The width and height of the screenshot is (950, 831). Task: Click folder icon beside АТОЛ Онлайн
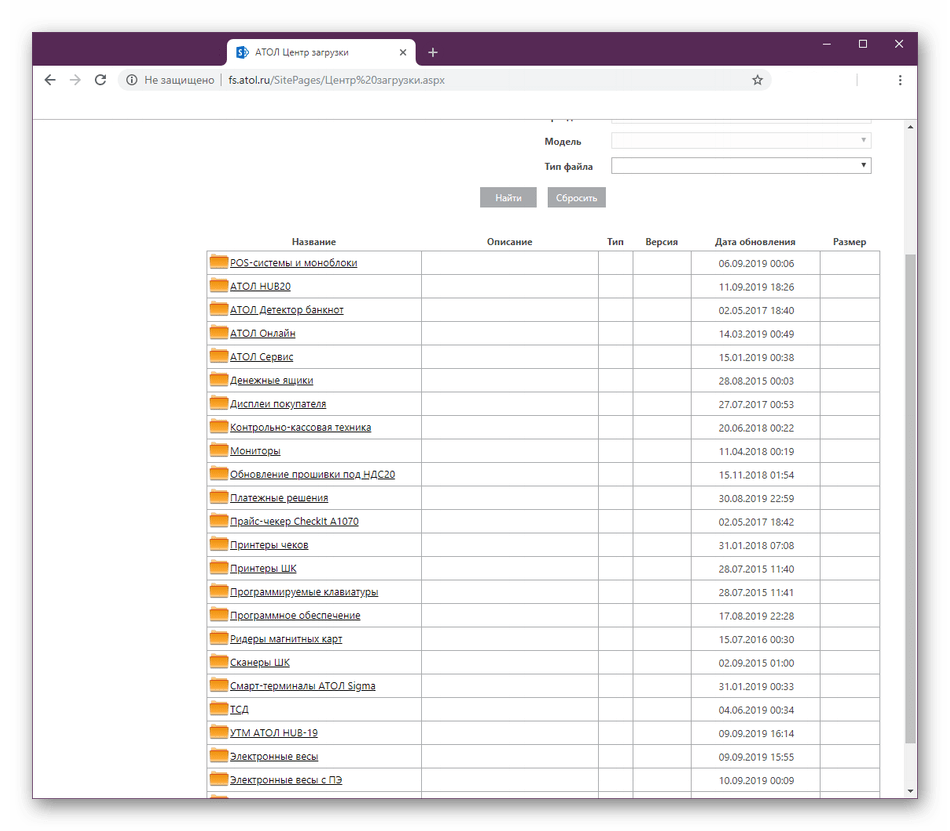click(x=219, y=333)
